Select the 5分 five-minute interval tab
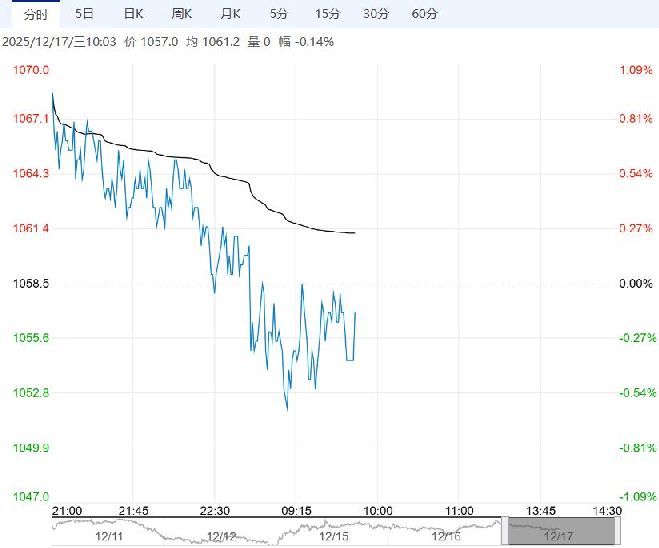This screenshot has height=548, width=659. [279, 14]
